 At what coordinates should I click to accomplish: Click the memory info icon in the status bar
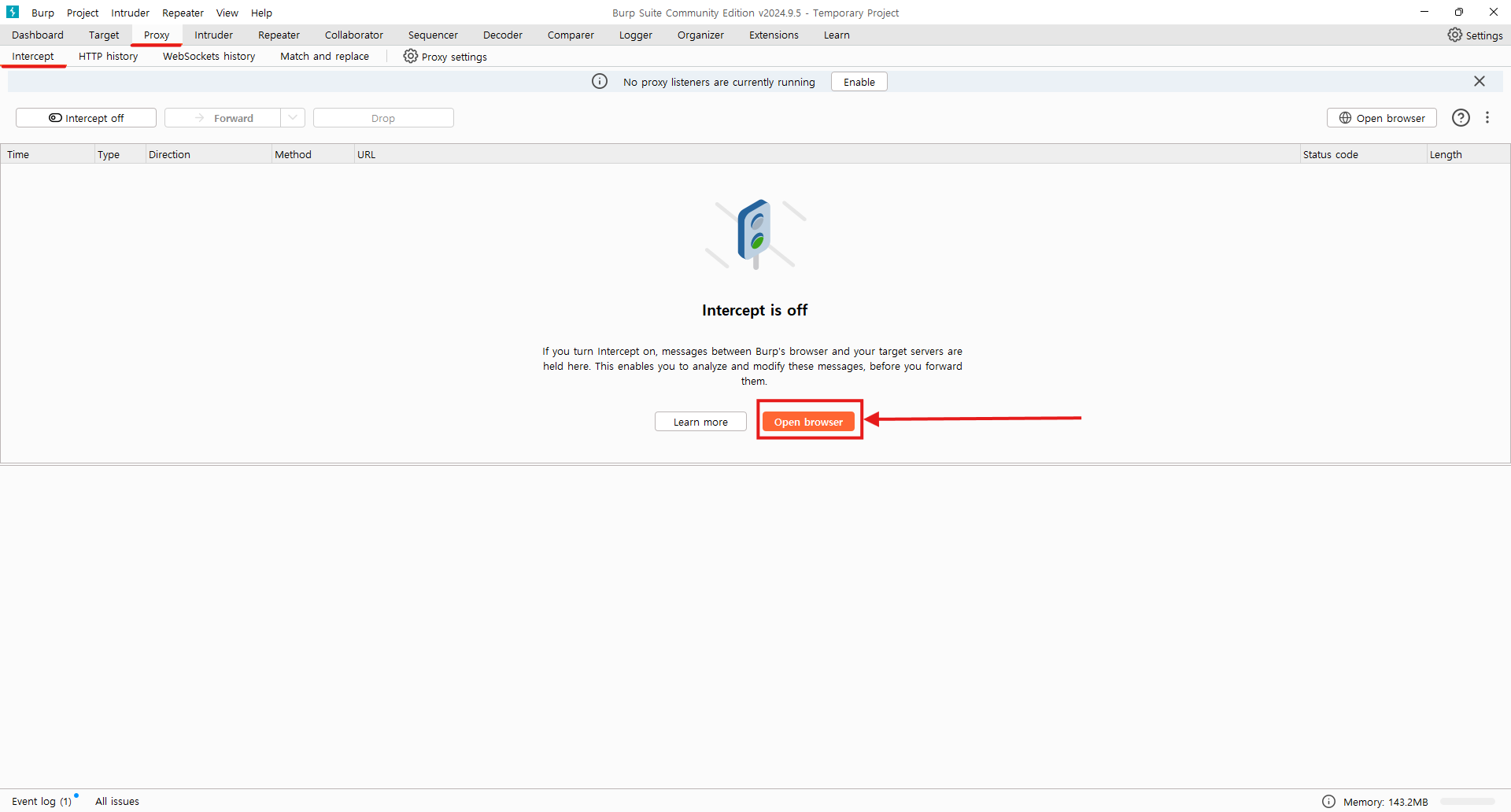tap(1328, 802)
